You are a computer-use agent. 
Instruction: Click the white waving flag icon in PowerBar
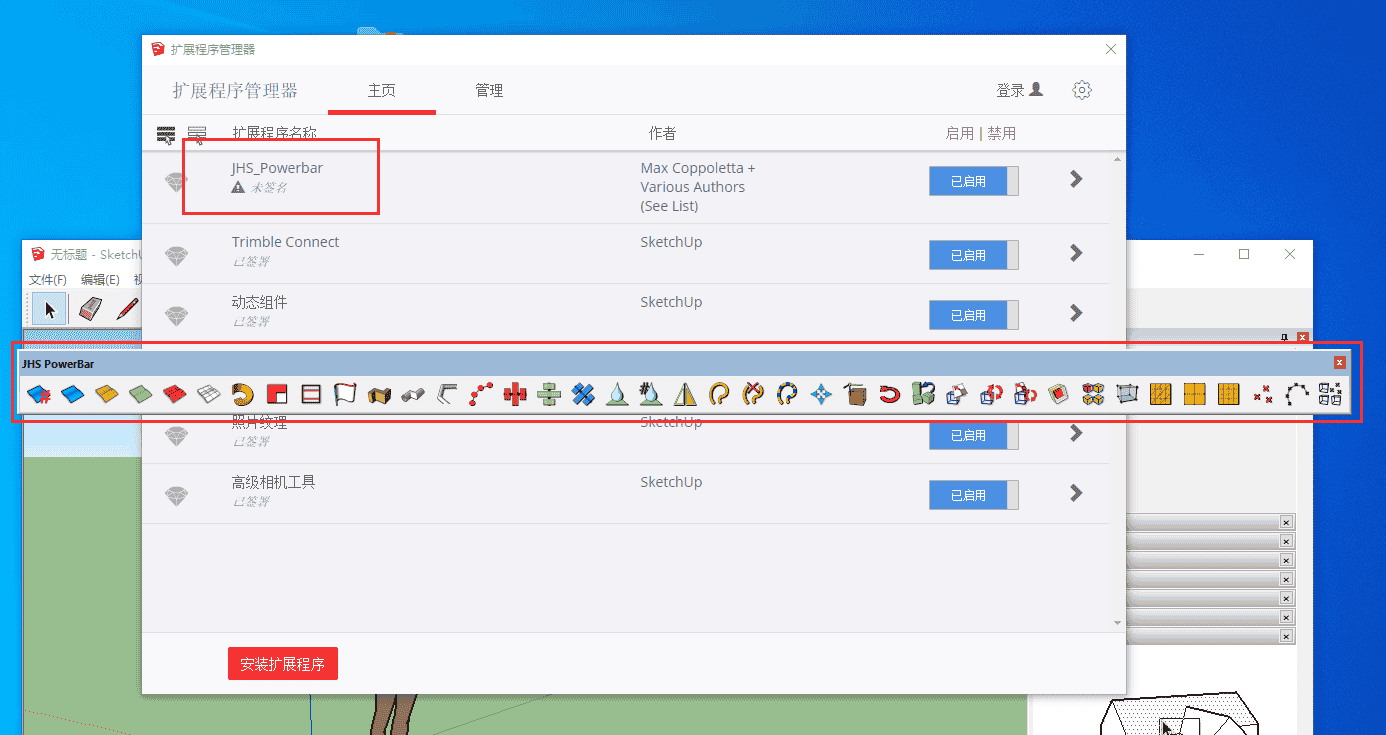tap(345, 394)
